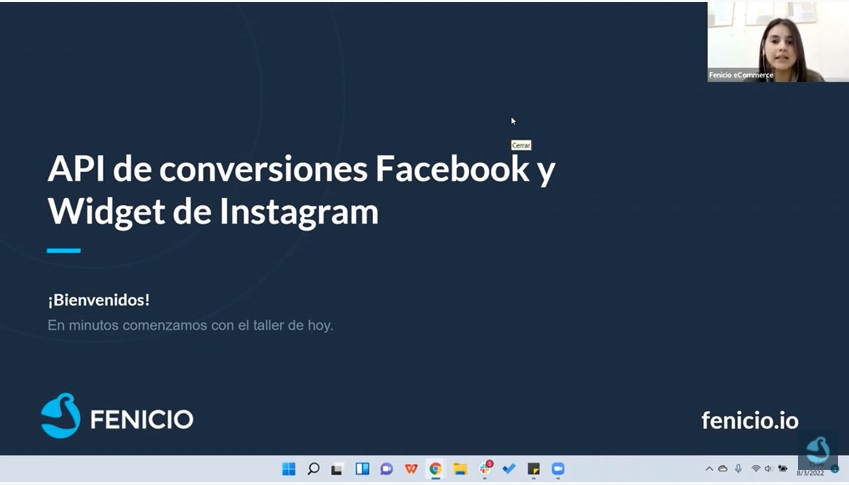The image size is (849, 485).
Task: Open the blue checkmark To Do app
Action: [509, 469]
